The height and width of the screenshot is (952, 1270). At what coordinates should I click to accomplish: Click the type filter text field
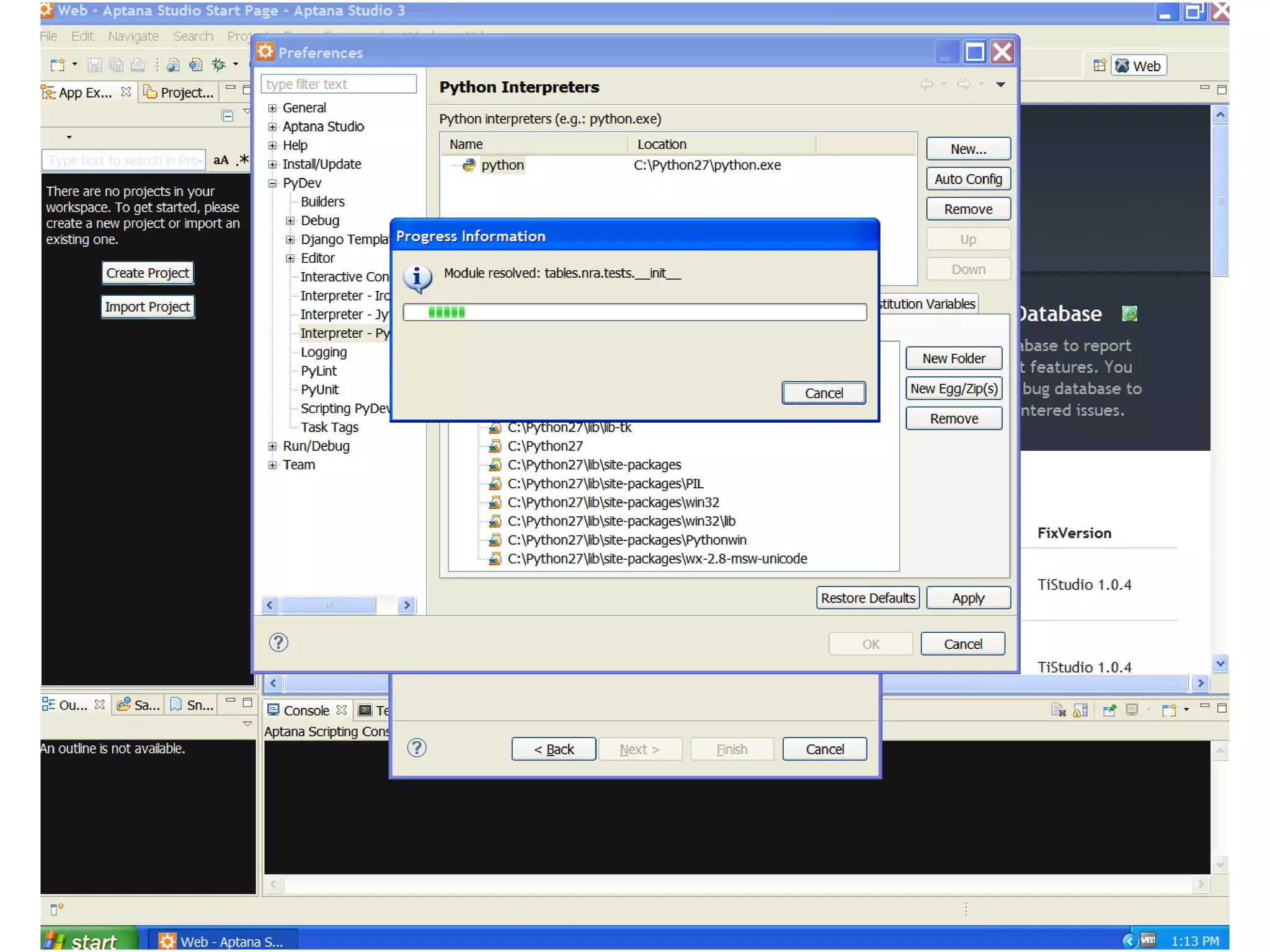pyautogui.click(x=339, y=84)
